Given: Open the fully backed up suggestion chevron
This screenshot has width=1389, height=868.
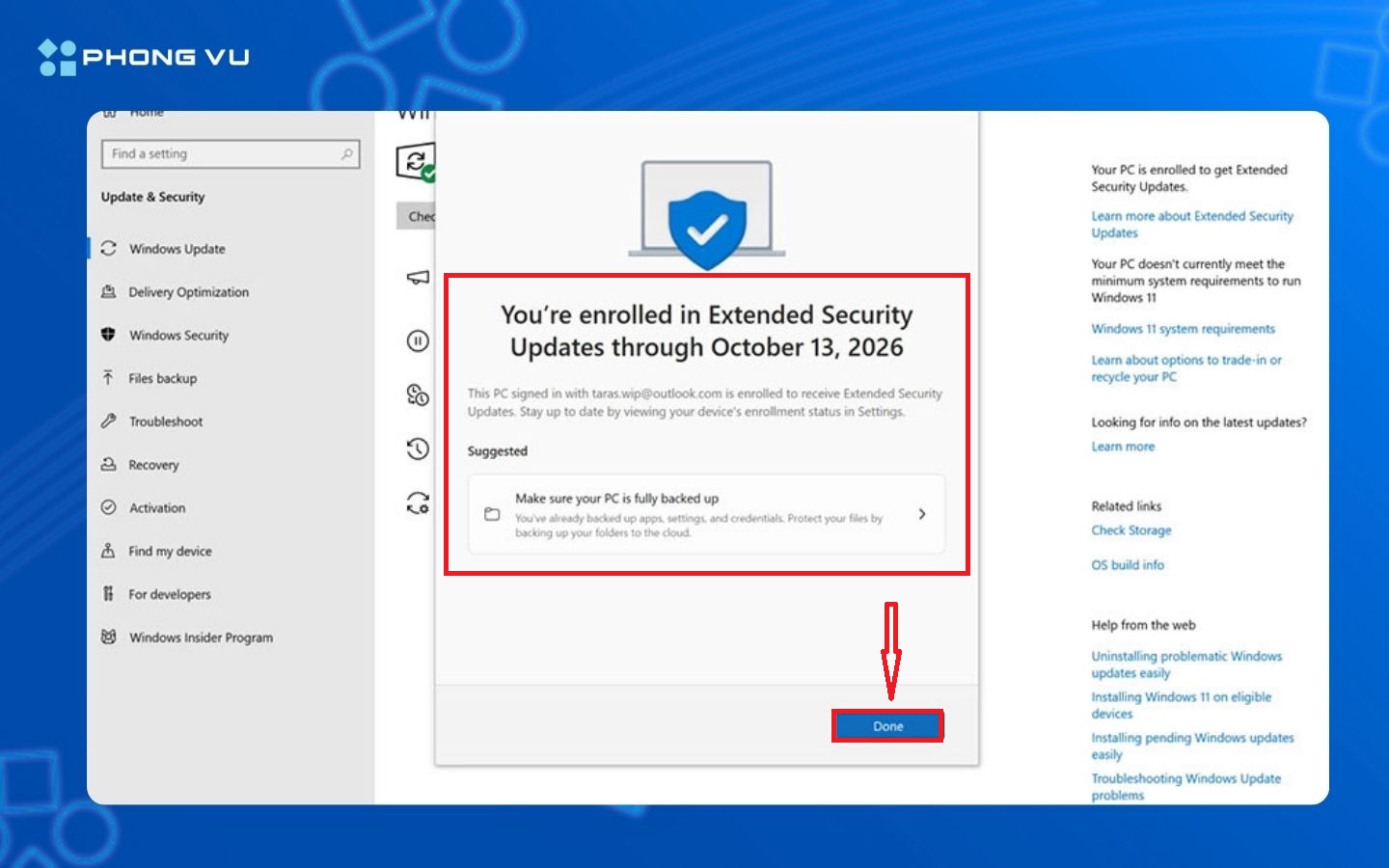Looking at the screenshot, I should pyautogui.click(x=922, y=514).
